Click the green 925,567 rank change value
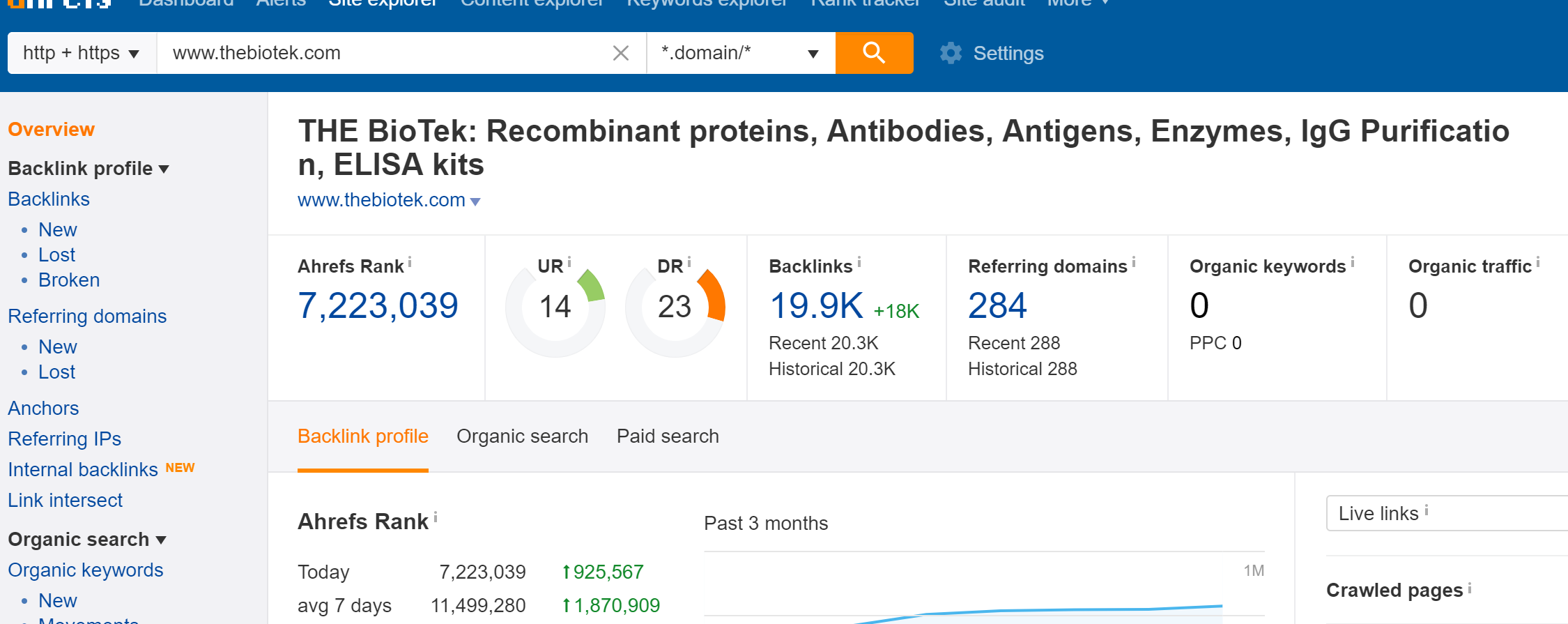 [x=603, y=572]
